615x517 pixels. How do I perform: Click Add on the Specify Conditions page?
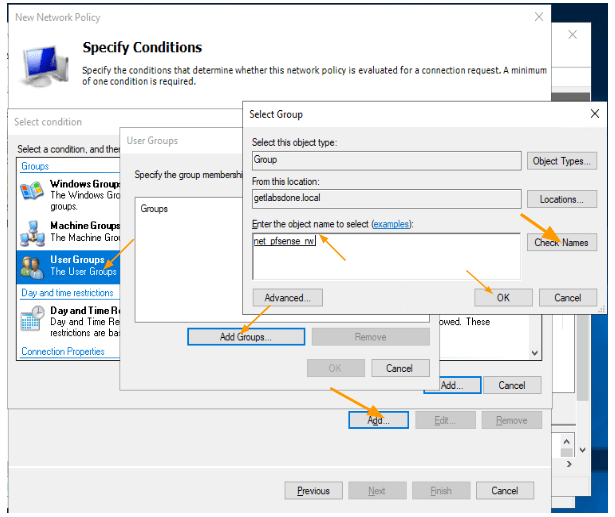(378, 420)
